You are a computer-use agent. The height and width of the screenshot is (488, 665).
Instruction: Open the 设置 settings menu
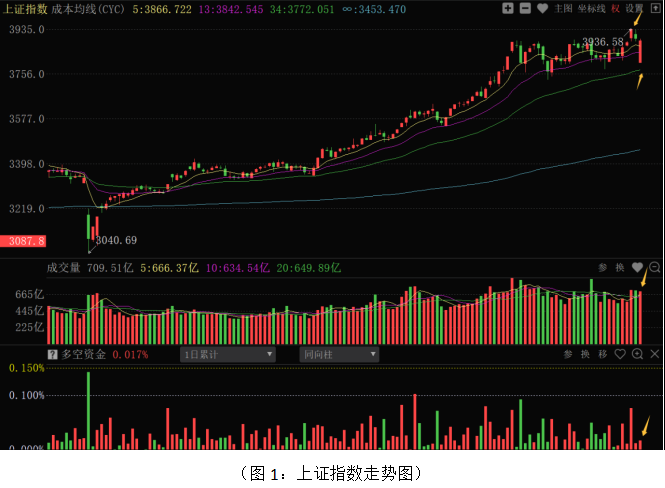pos(635,8)
